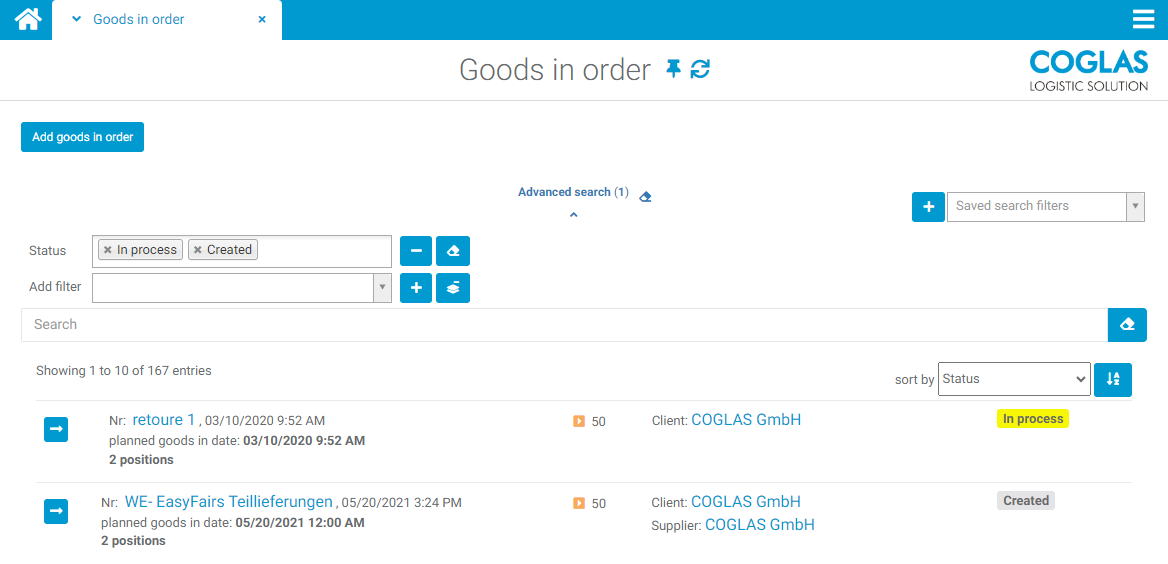The width and height of the screenshot is (1168, 564).
Task: Toggle the sort direction button
Action: pyautogui.click(x=1112, y=380)
